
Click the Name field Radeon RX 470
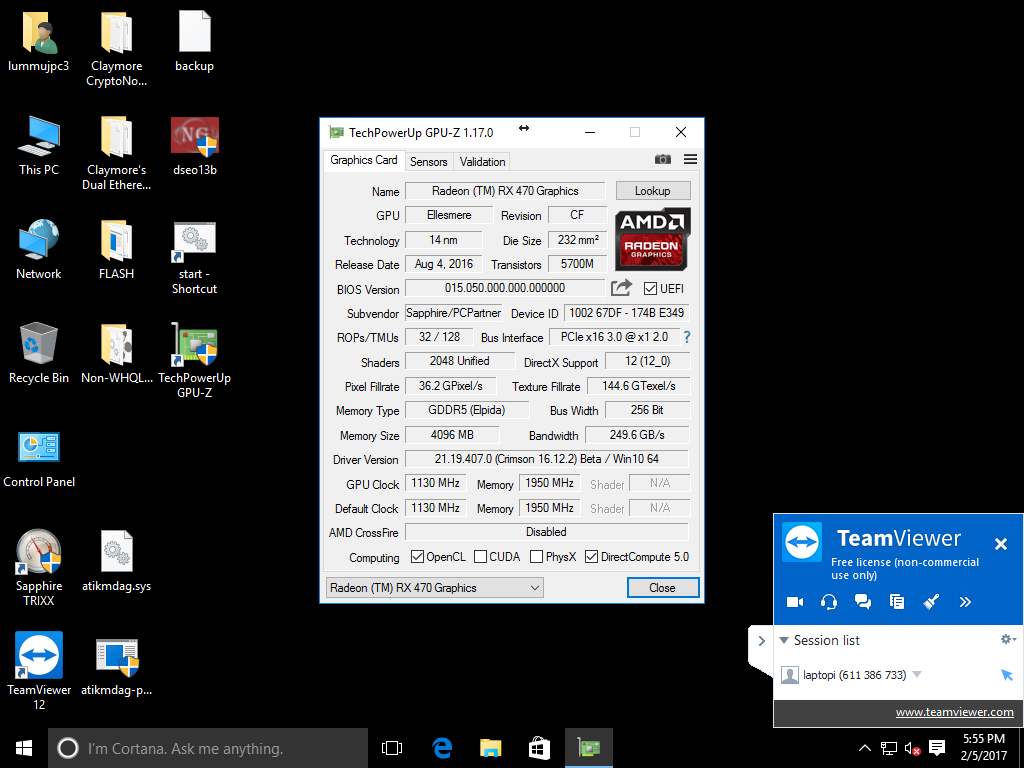click(505, 191)
